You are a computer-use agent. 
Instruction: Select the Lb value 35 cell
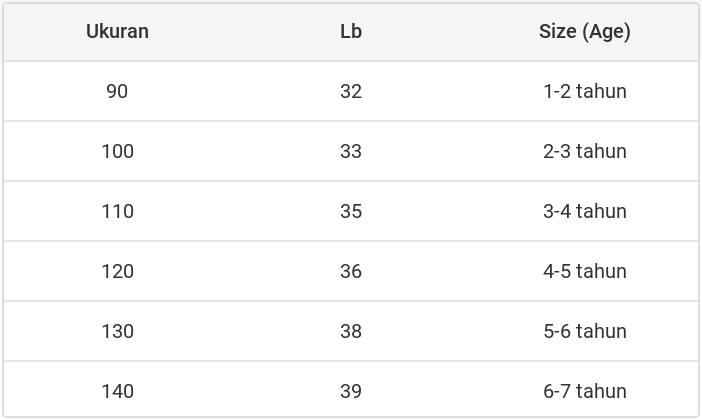[350, 211]
